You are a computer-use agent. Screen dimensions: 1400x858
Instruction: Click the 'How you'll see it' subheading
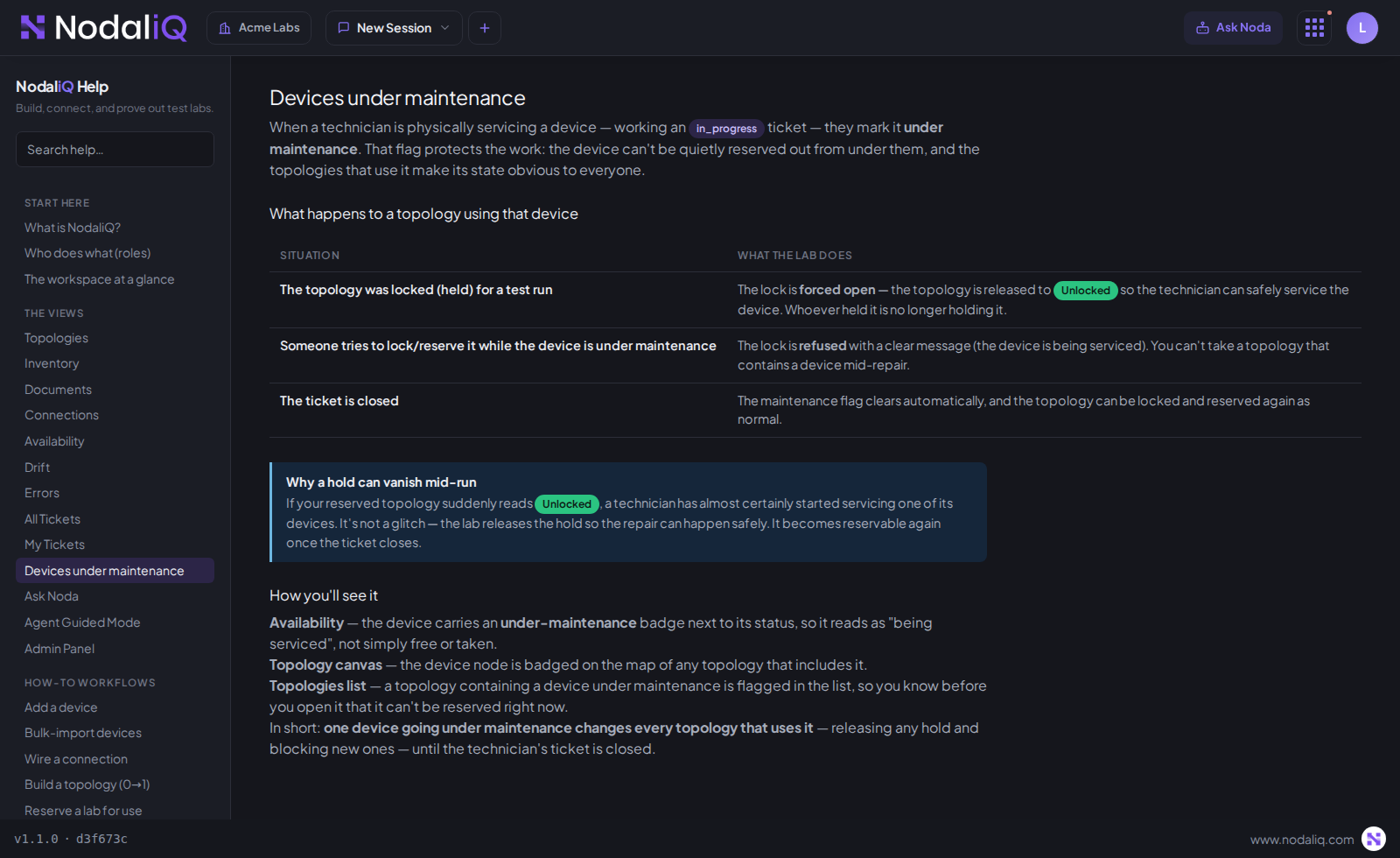(x=324, y=595)
